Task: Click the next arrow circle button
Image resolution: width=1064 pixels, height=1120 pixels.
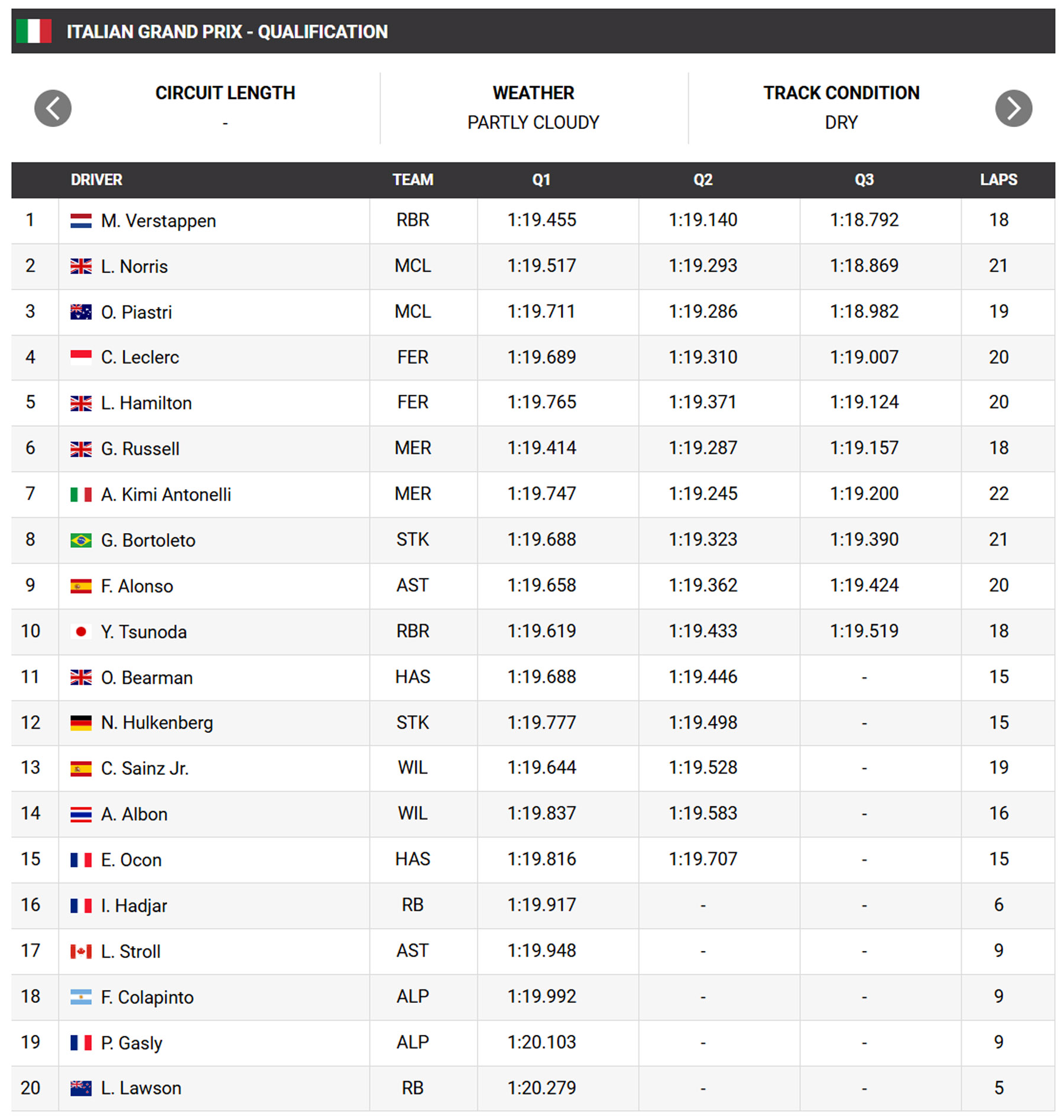Action: 1013,108
